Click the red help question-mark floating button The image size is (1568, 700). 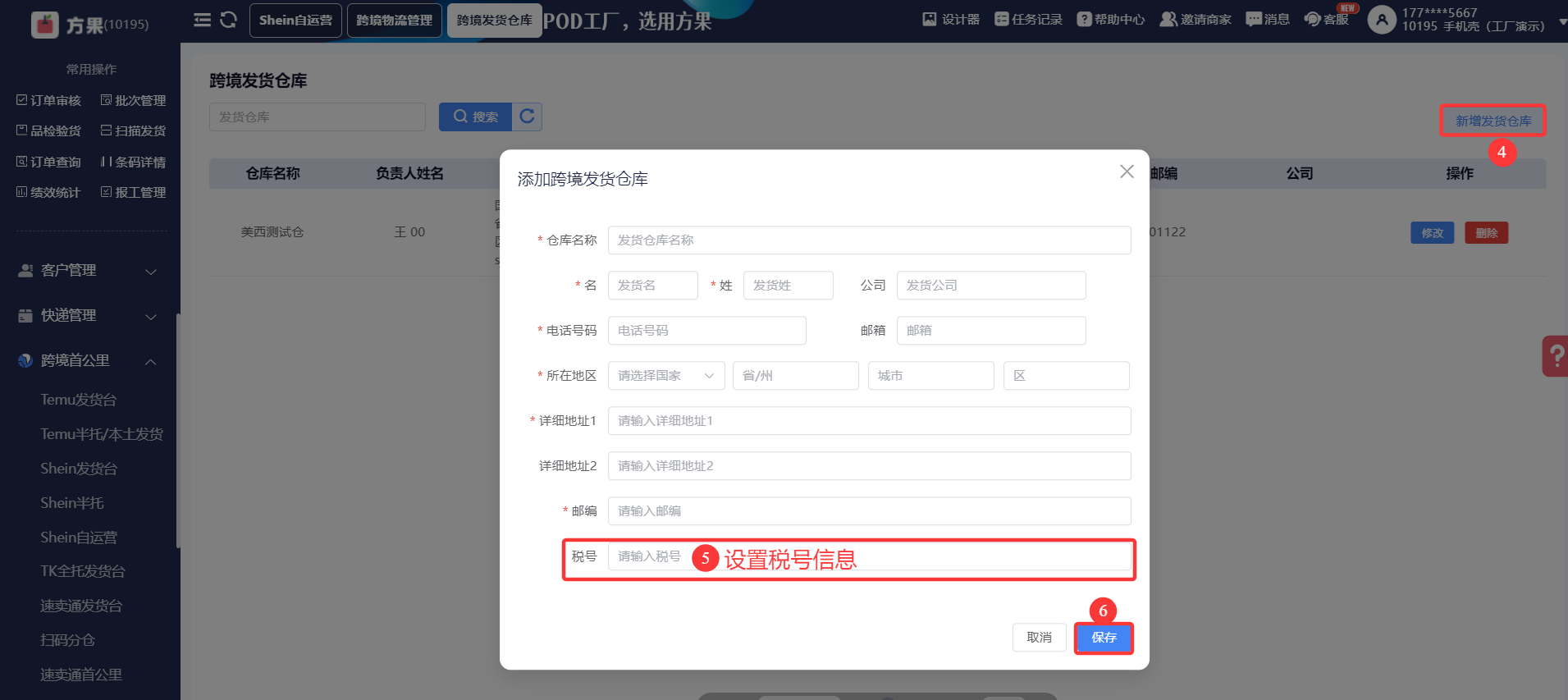pos(1555,356)
